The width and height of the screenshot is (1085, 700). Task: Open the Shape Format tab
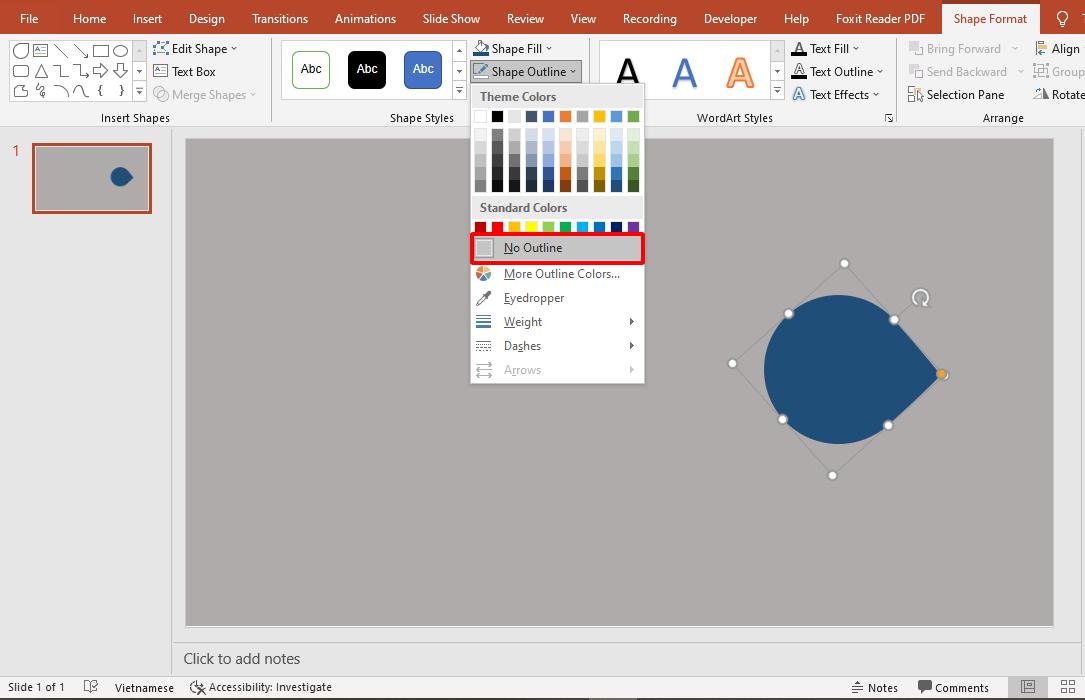[x=990, y=18]
